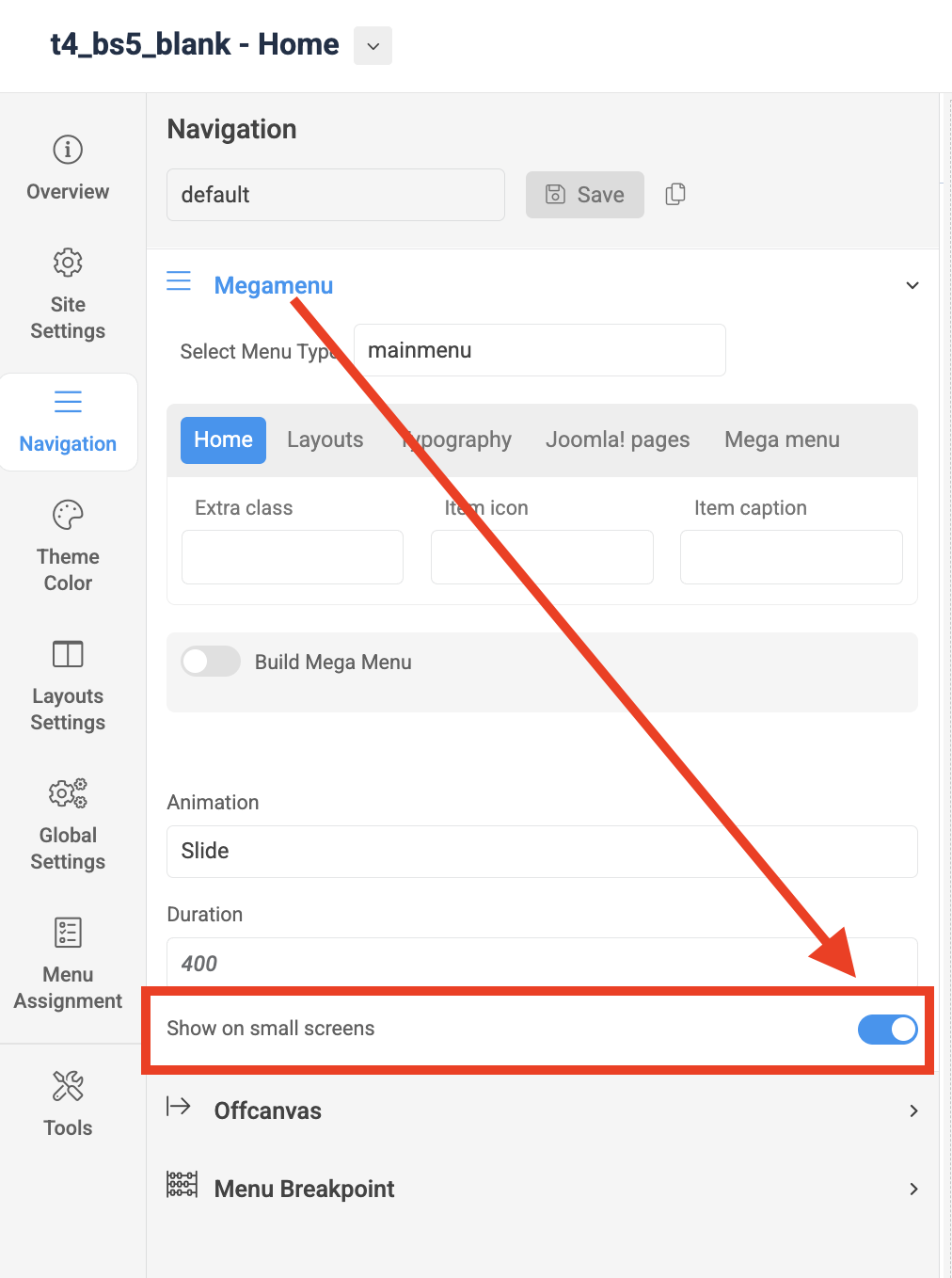
Task: Select the Home menu item tab
Action: click(x=223, y=440)
